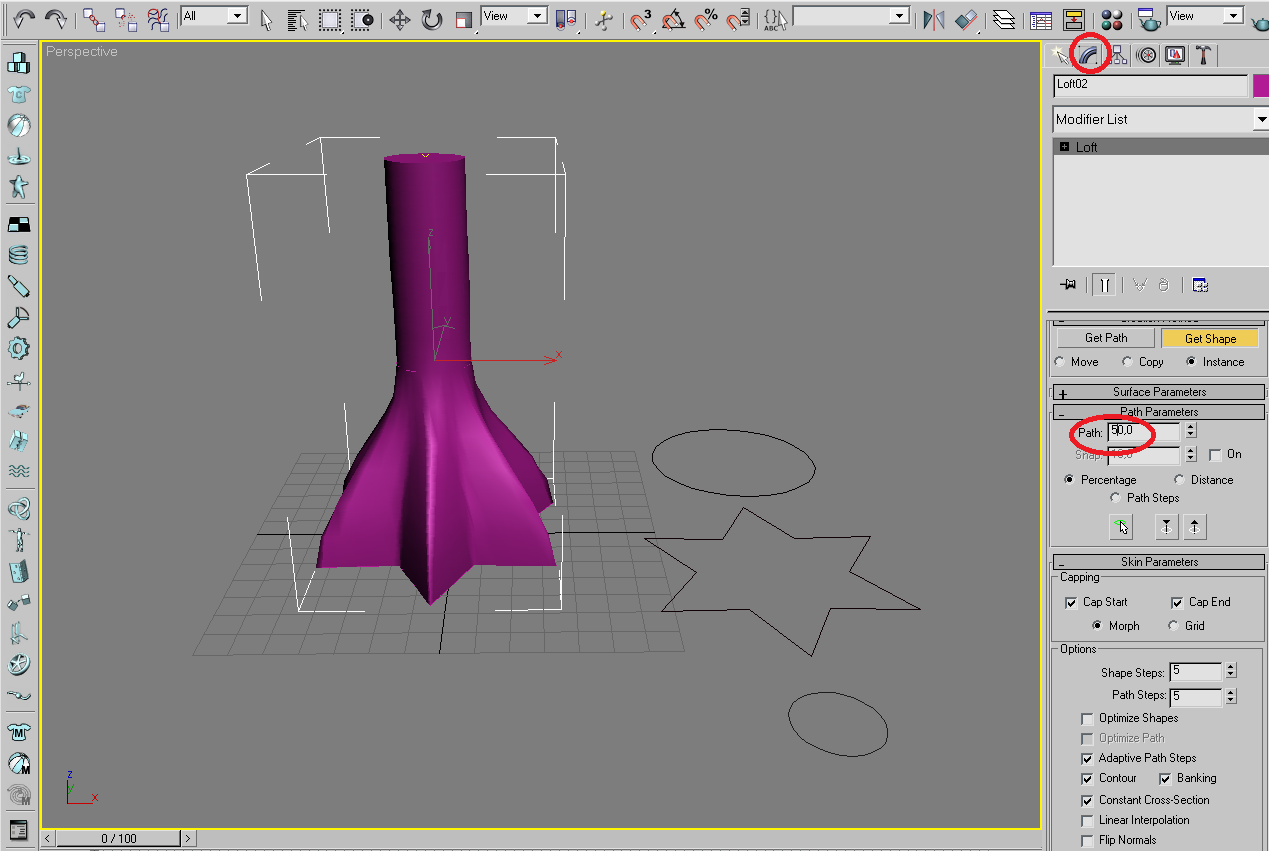Switch to the Motion command panel tab

(1147, 55)
